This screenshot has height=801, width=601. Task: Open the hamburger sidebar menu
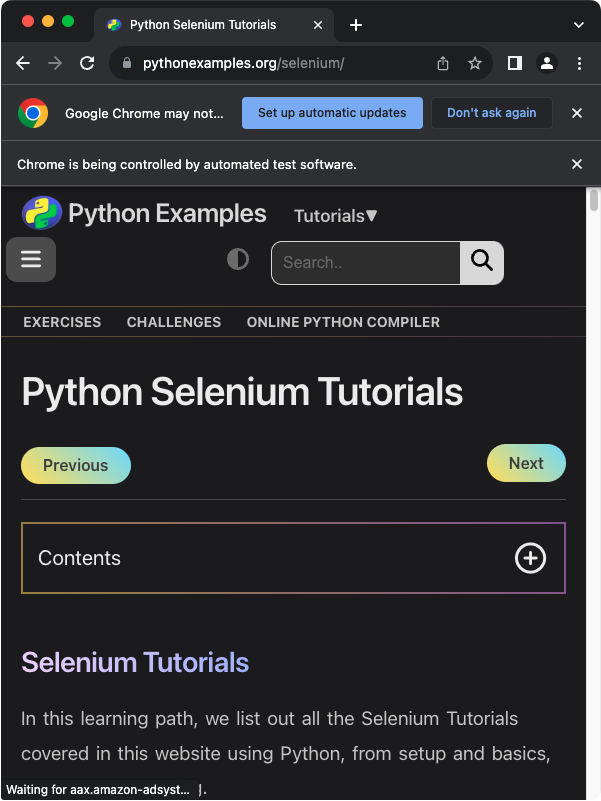(31, 259)
